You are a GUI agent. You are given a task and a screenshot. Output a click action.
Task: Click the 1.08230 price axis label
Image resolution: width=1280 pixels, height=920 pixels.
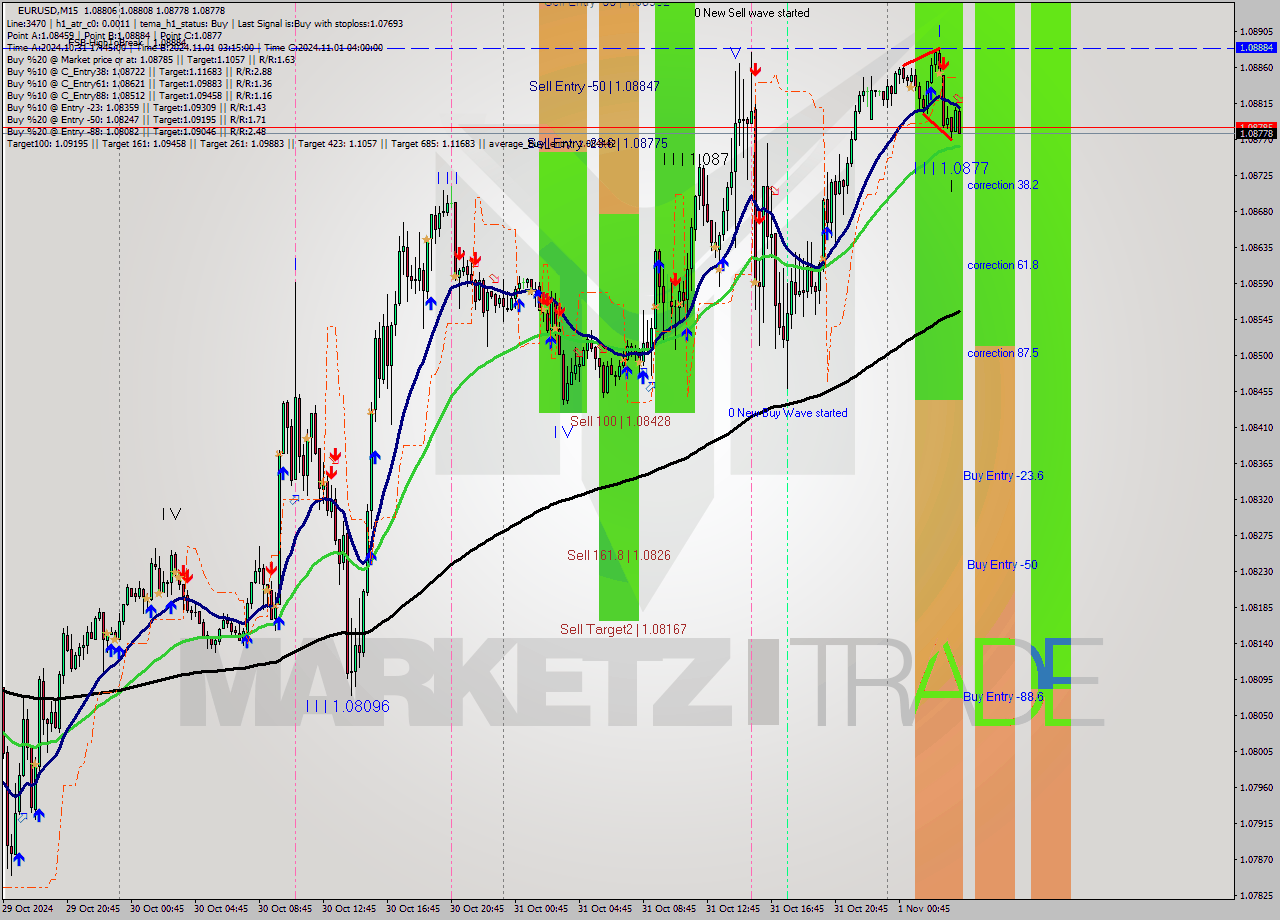(1256, 572)
